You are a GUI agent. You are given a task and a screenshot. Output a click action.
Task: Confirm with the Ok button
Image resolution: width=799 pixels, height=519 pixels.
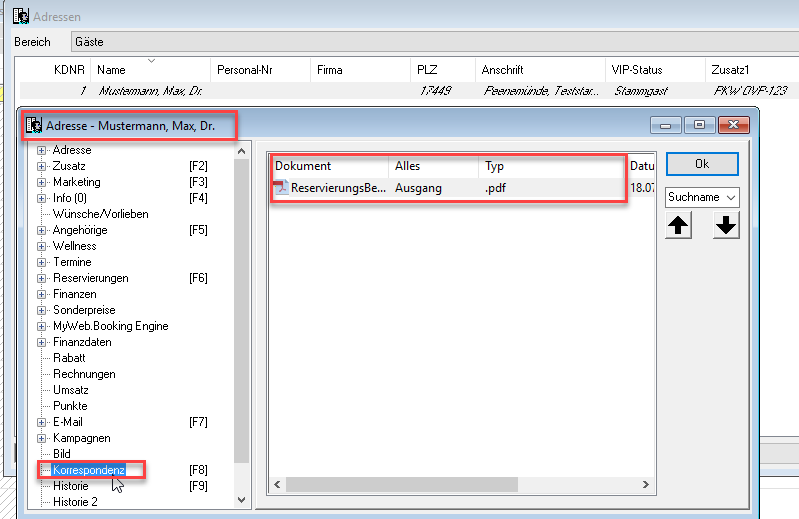tap(702, 164)
